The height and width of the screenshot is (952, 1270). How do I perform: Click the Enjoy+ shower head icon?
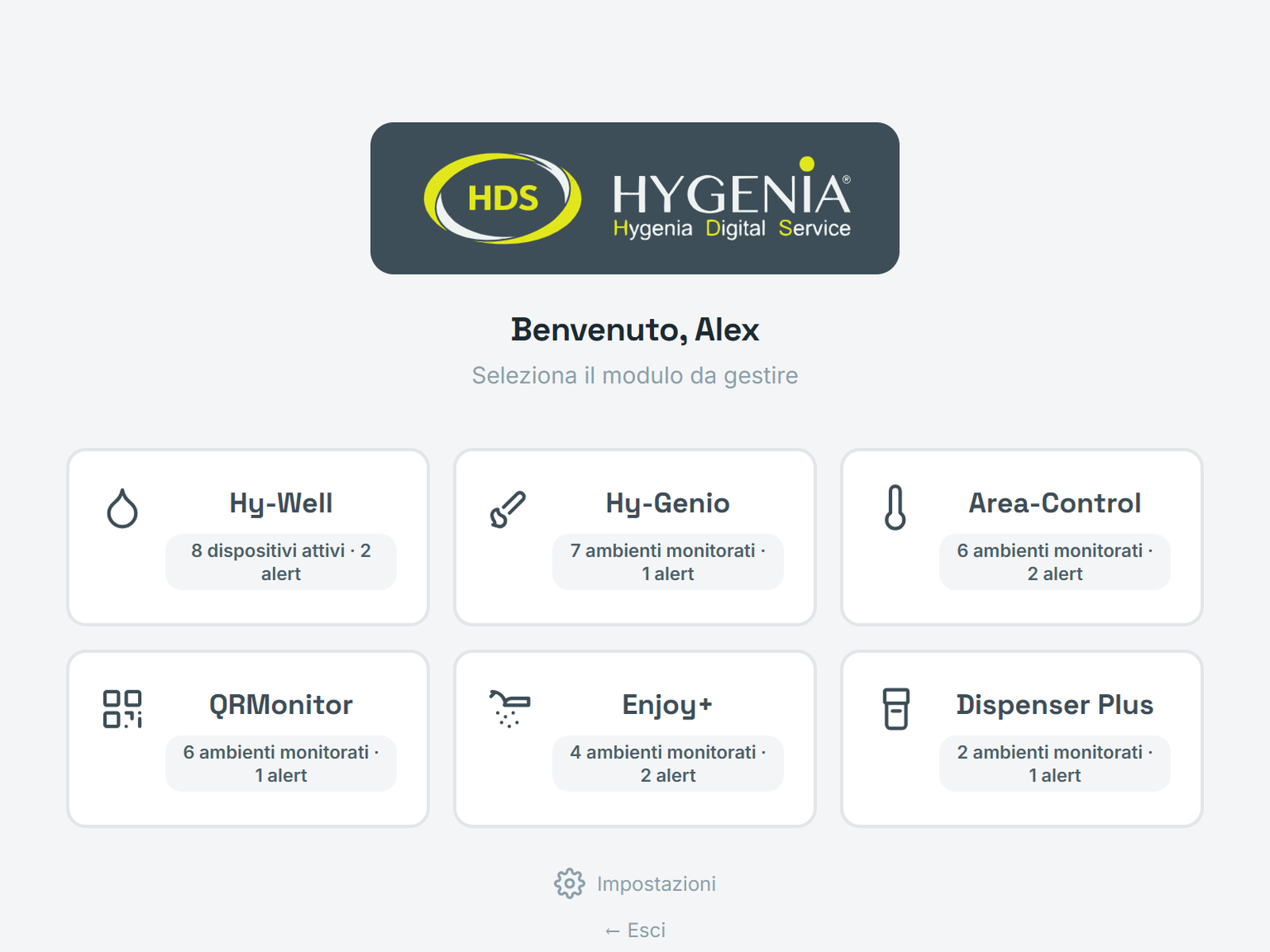click(x=510, y=708)
